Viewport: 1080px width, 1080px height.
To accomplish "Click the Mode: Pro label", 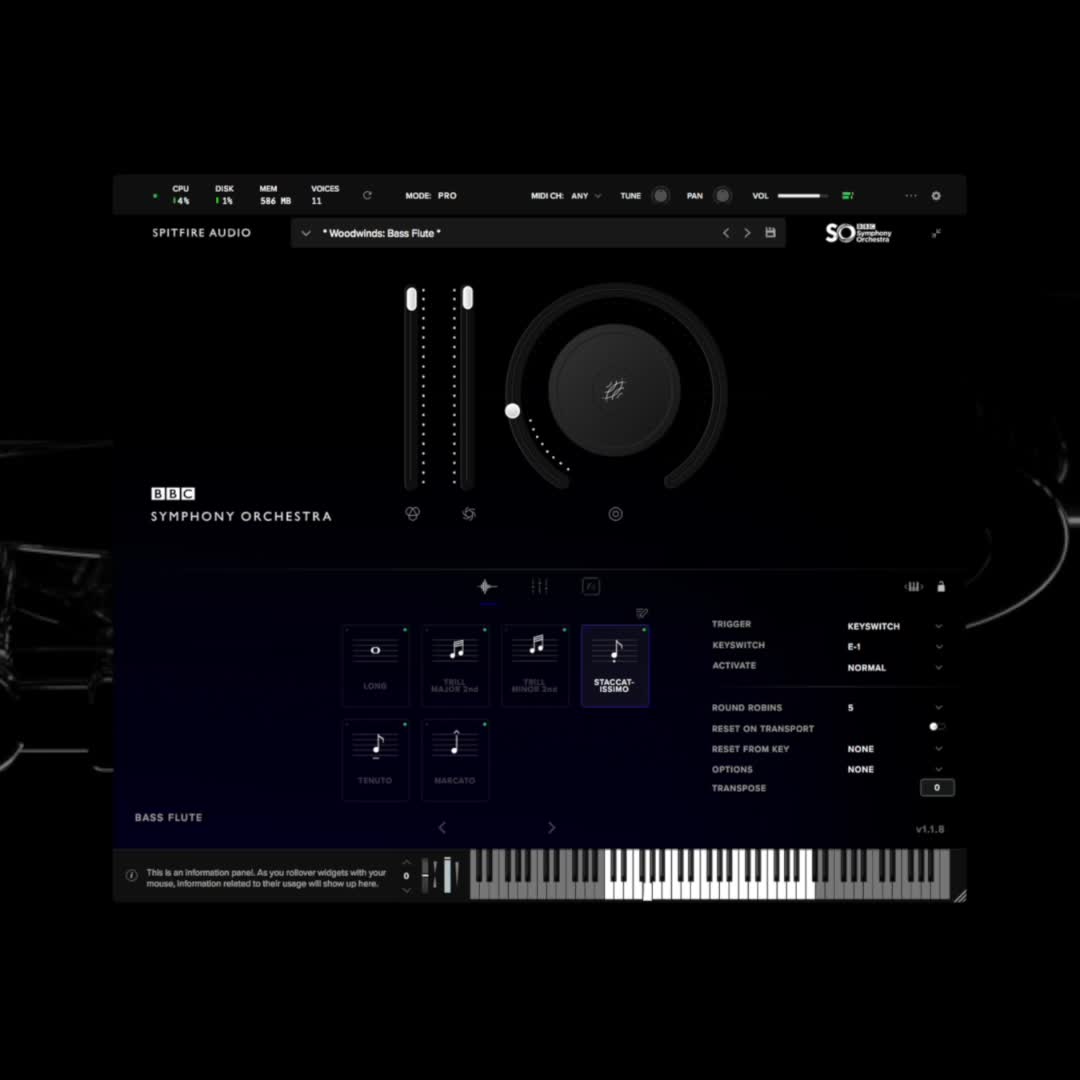I will (x=430, y=196).
